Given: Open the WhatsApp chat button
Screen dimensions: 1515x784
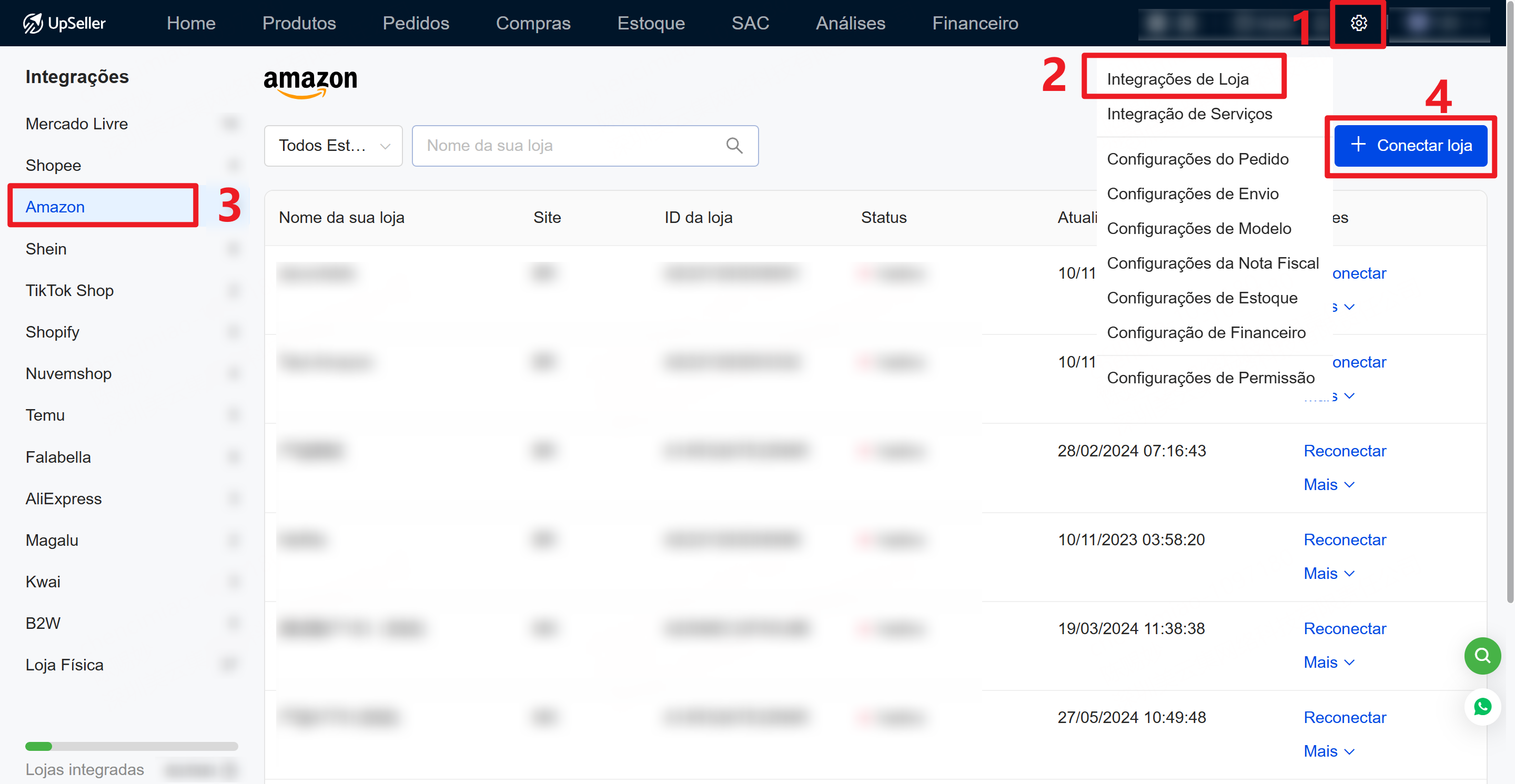Looking at the screenshot, I should [1482, 706].
